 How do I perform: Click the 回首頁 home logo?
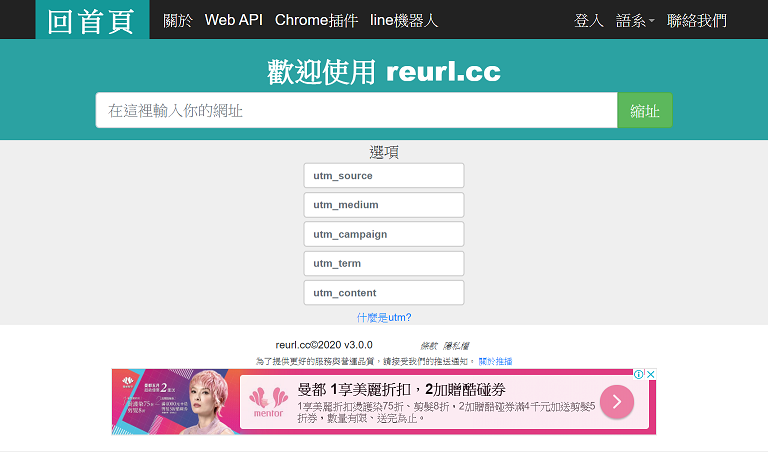click(x=91, y=20)
